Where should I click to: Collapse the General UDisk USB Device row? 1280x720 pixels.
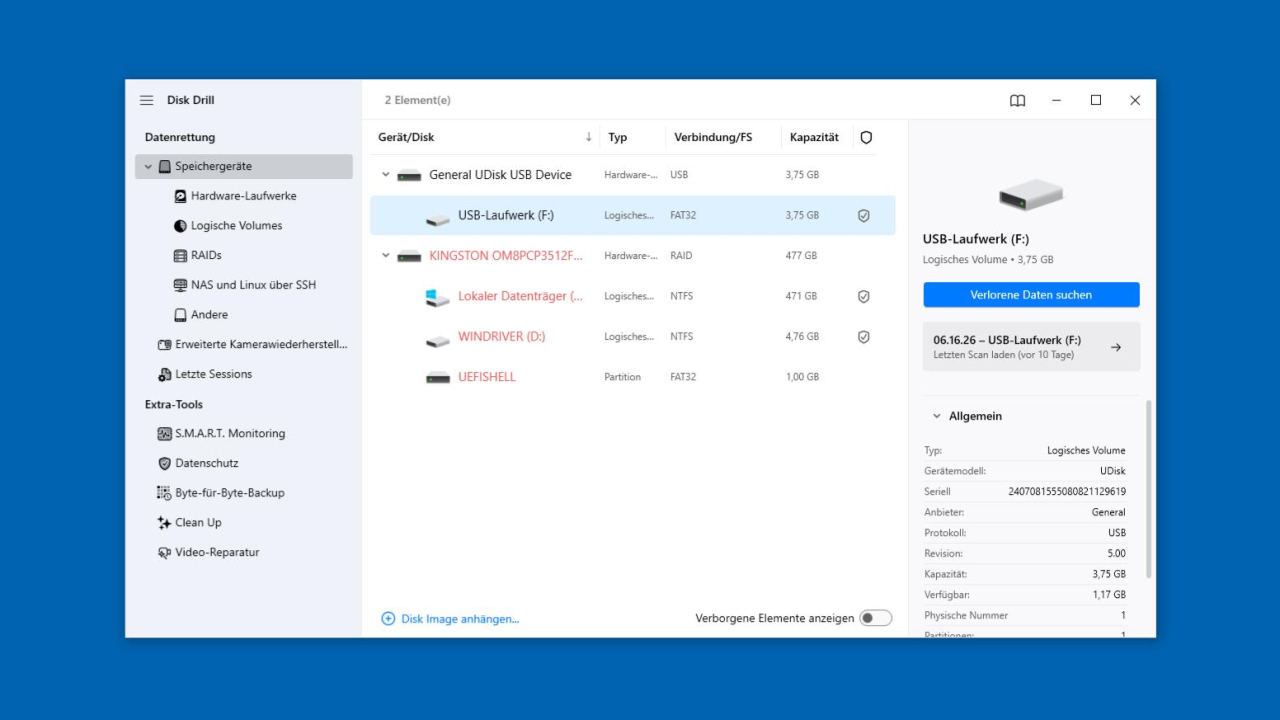[385, 175]
